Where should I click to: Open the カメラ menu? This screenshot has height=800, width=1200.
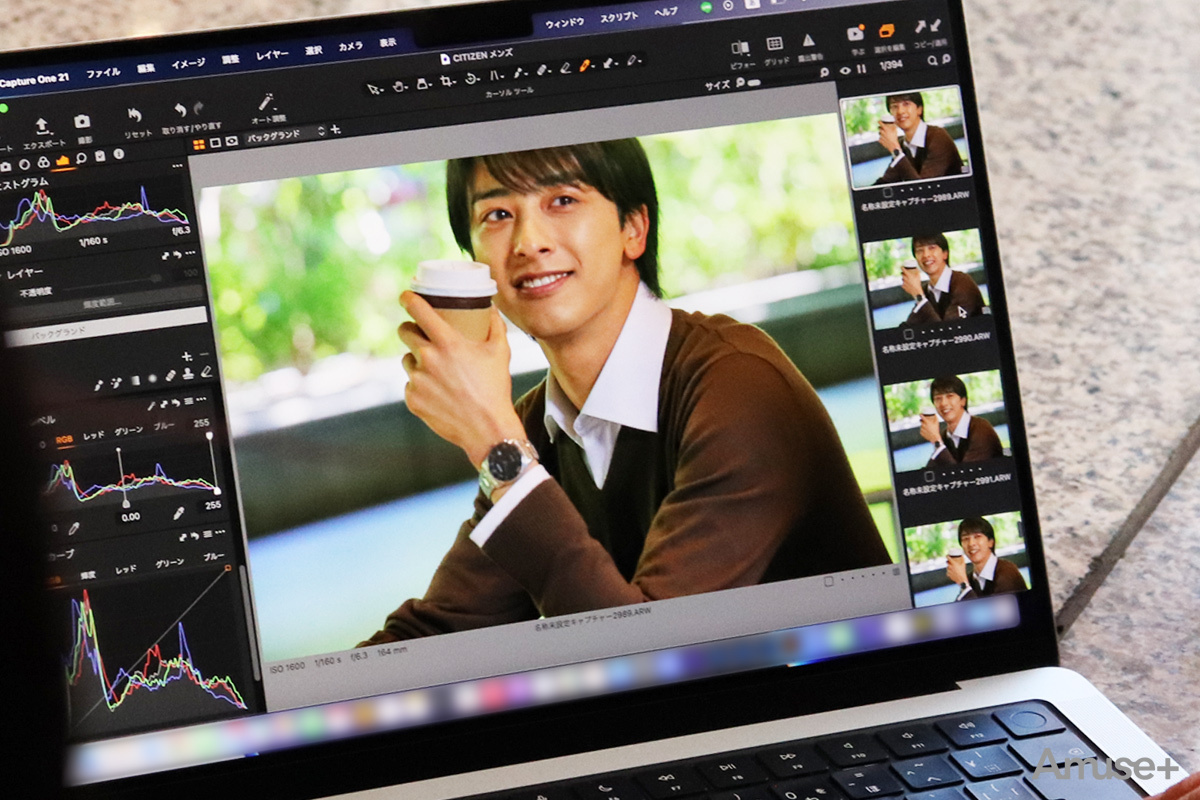(351, 46)
